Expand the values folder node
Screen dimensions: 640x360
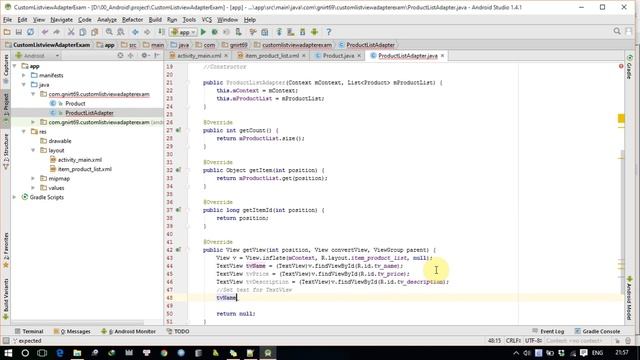[33, 188]
